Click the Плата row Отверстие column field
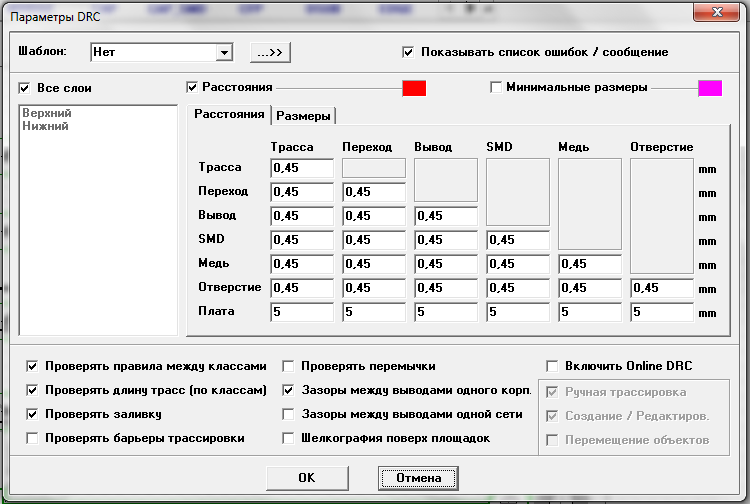750x504 pixels. pyautogui.click(x=661, y=312)
